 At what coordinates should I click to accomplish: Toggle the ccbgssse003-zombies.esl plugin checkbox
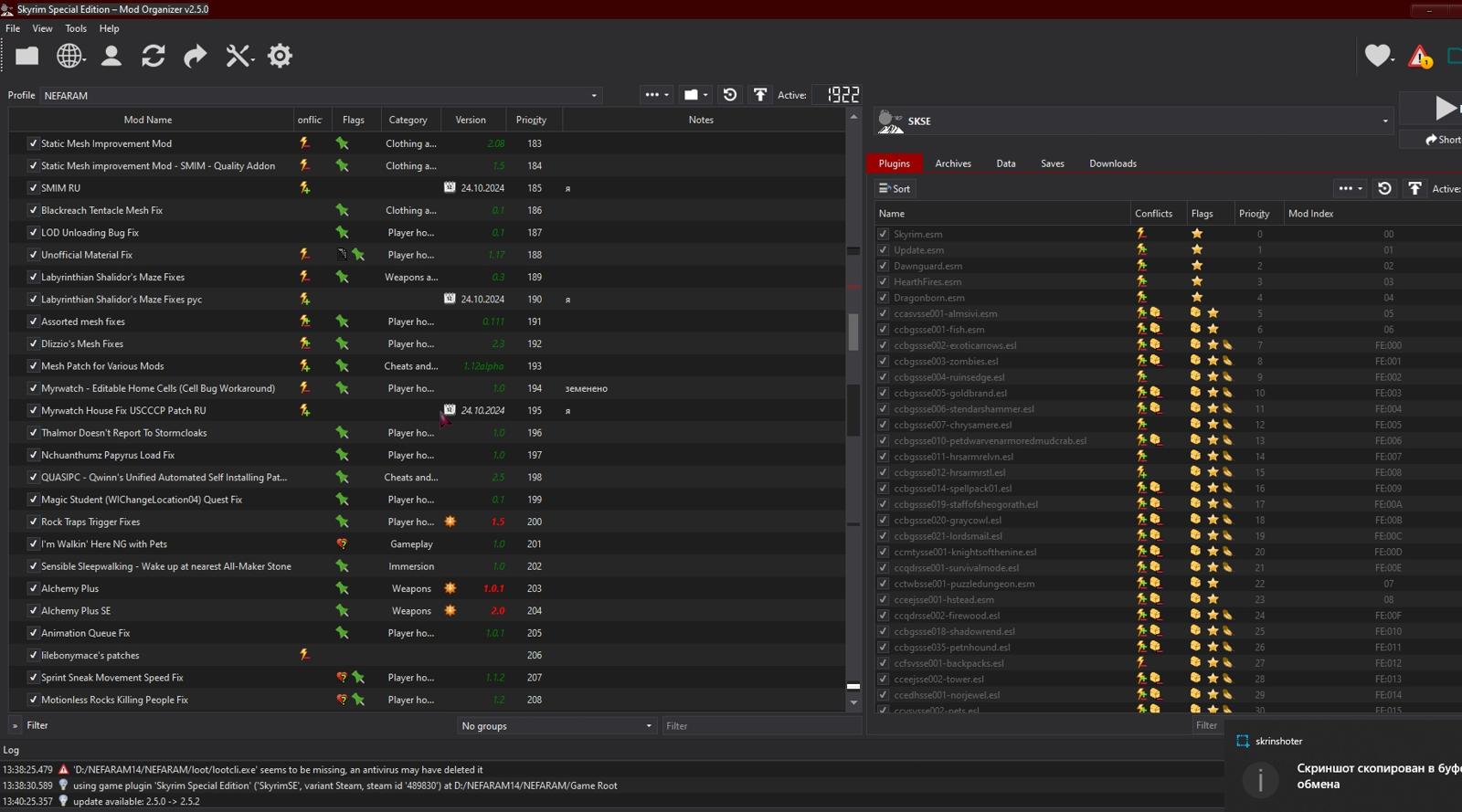pyautogui.click(x=883, y=361)
